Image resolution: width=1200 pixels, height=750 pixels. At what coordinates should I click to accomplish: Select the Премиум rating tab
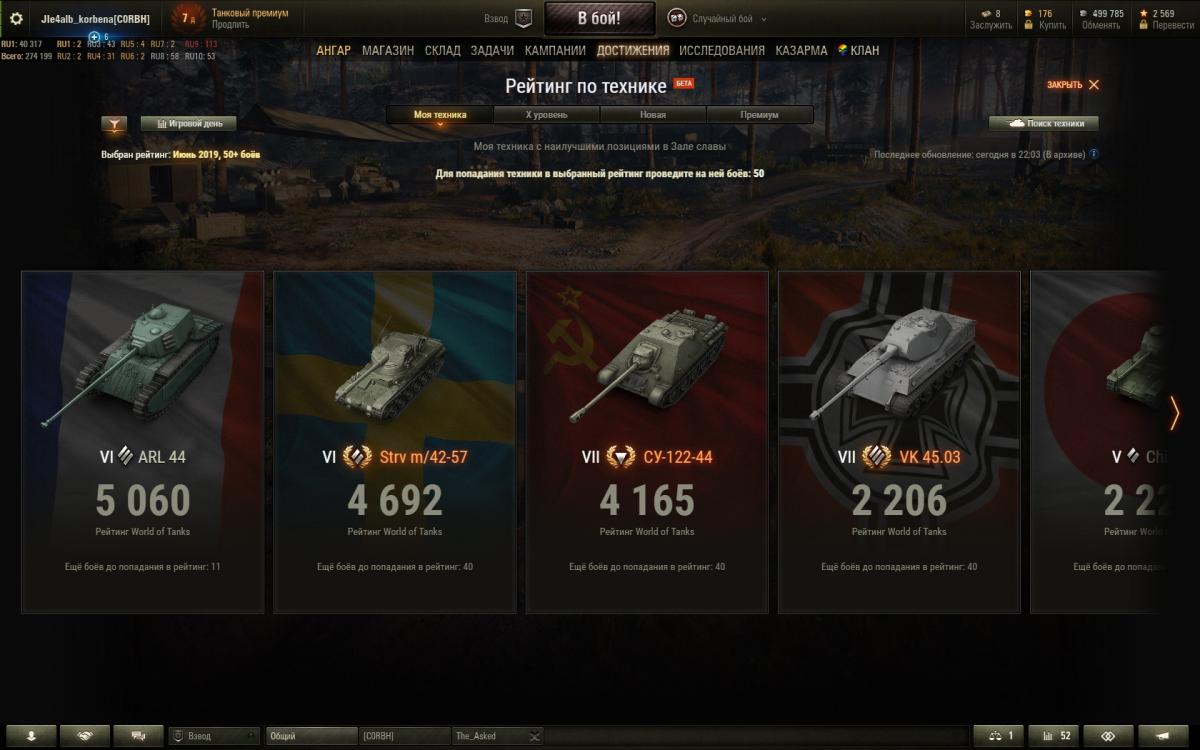[x=760, y=115]
